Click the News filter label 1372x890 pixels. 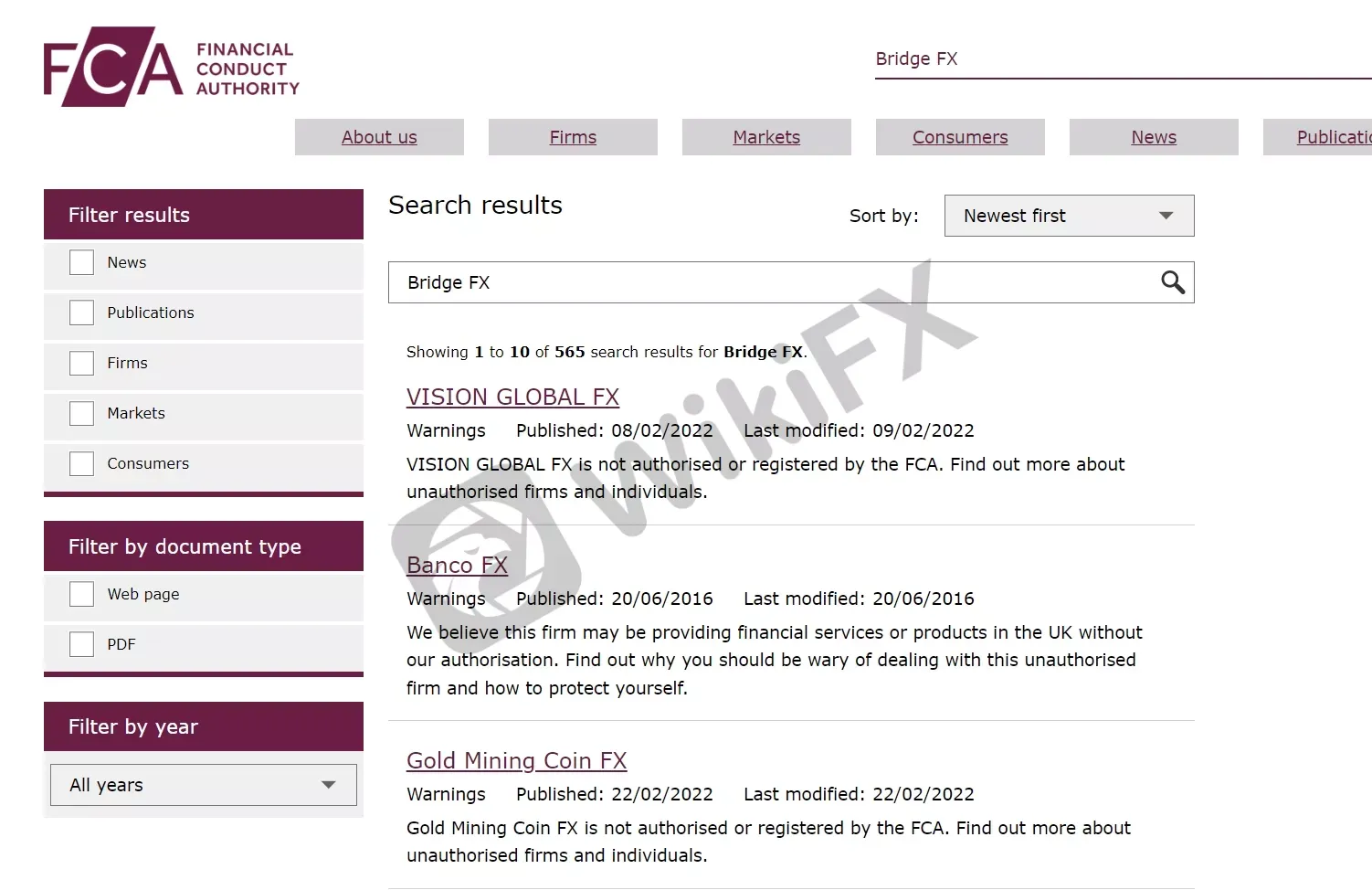click(126, 262)
